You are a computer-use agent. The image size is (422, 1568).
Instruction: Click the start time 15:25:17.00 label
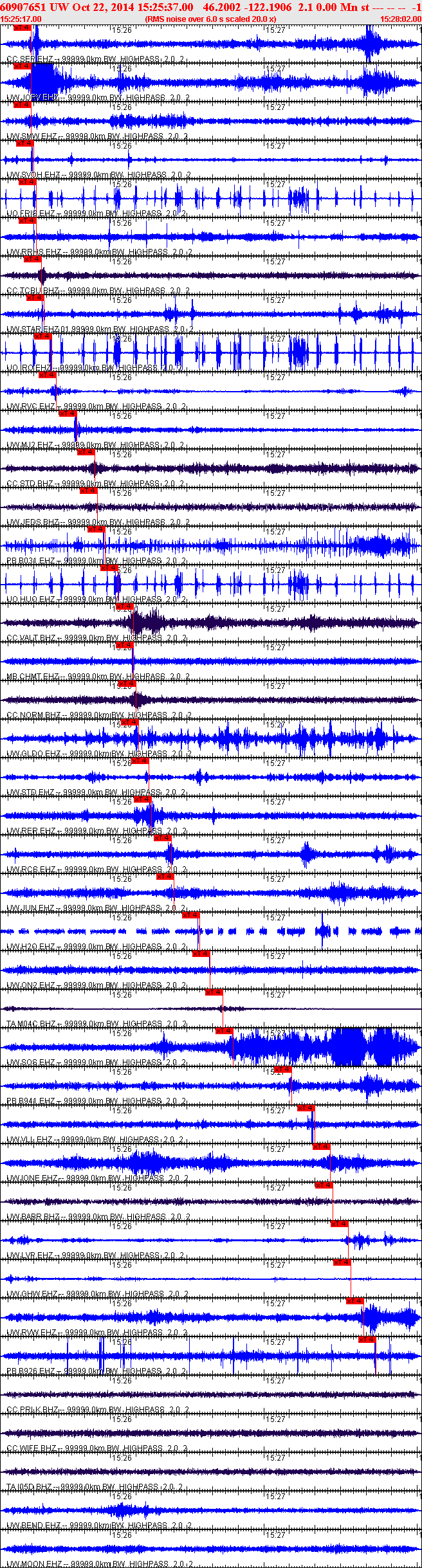[21, 19]
